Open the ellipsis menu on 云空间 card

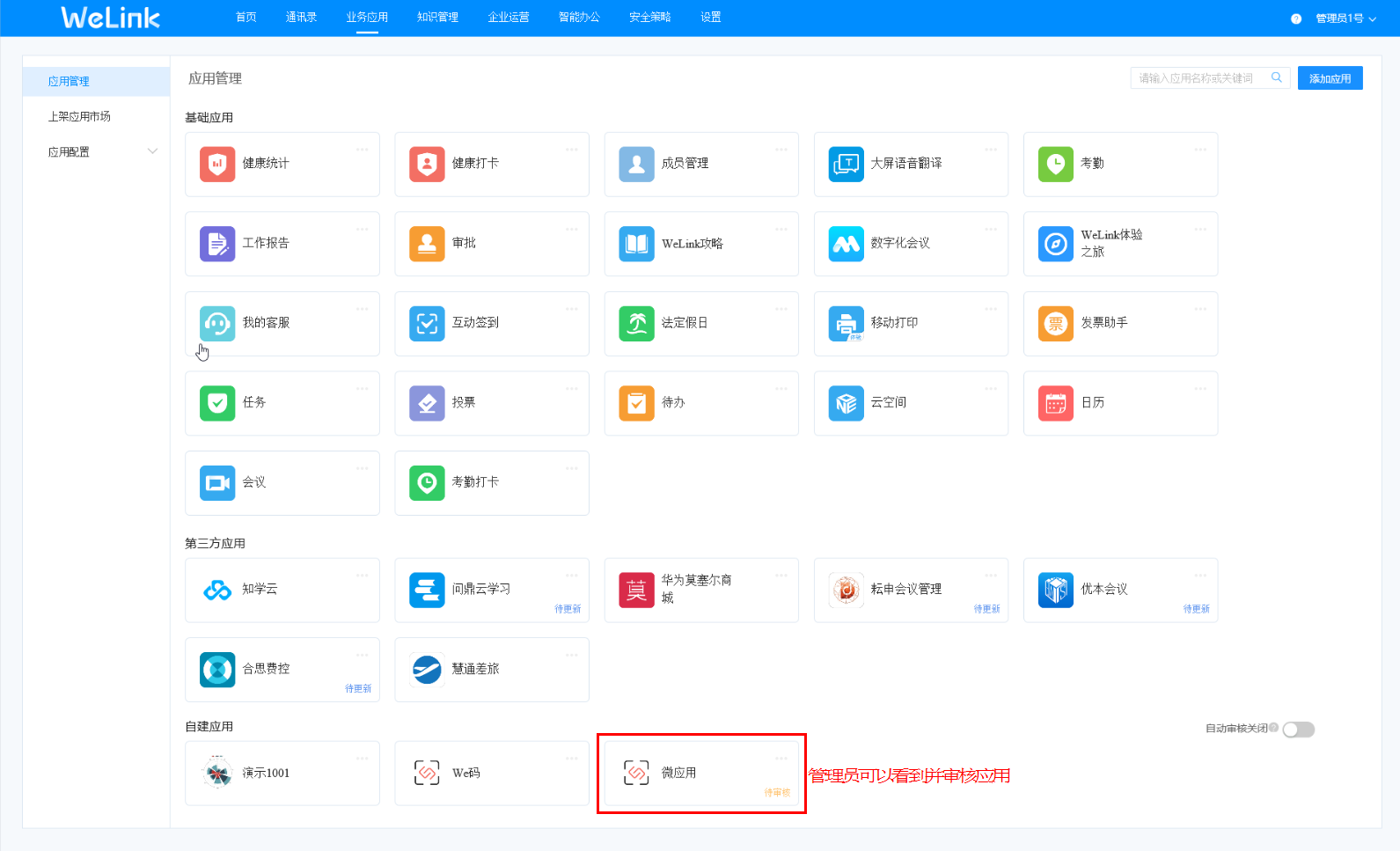click(991, 388)
